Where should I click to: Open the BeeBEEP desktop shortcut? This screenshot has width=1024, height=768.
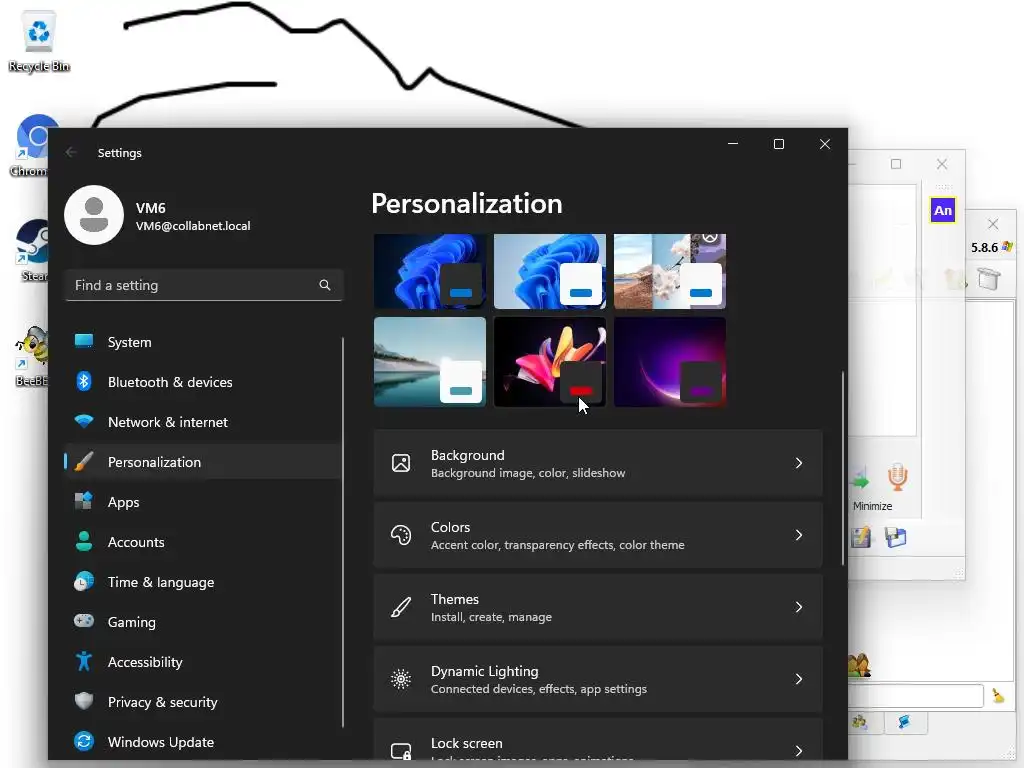[x=31, y=357]
